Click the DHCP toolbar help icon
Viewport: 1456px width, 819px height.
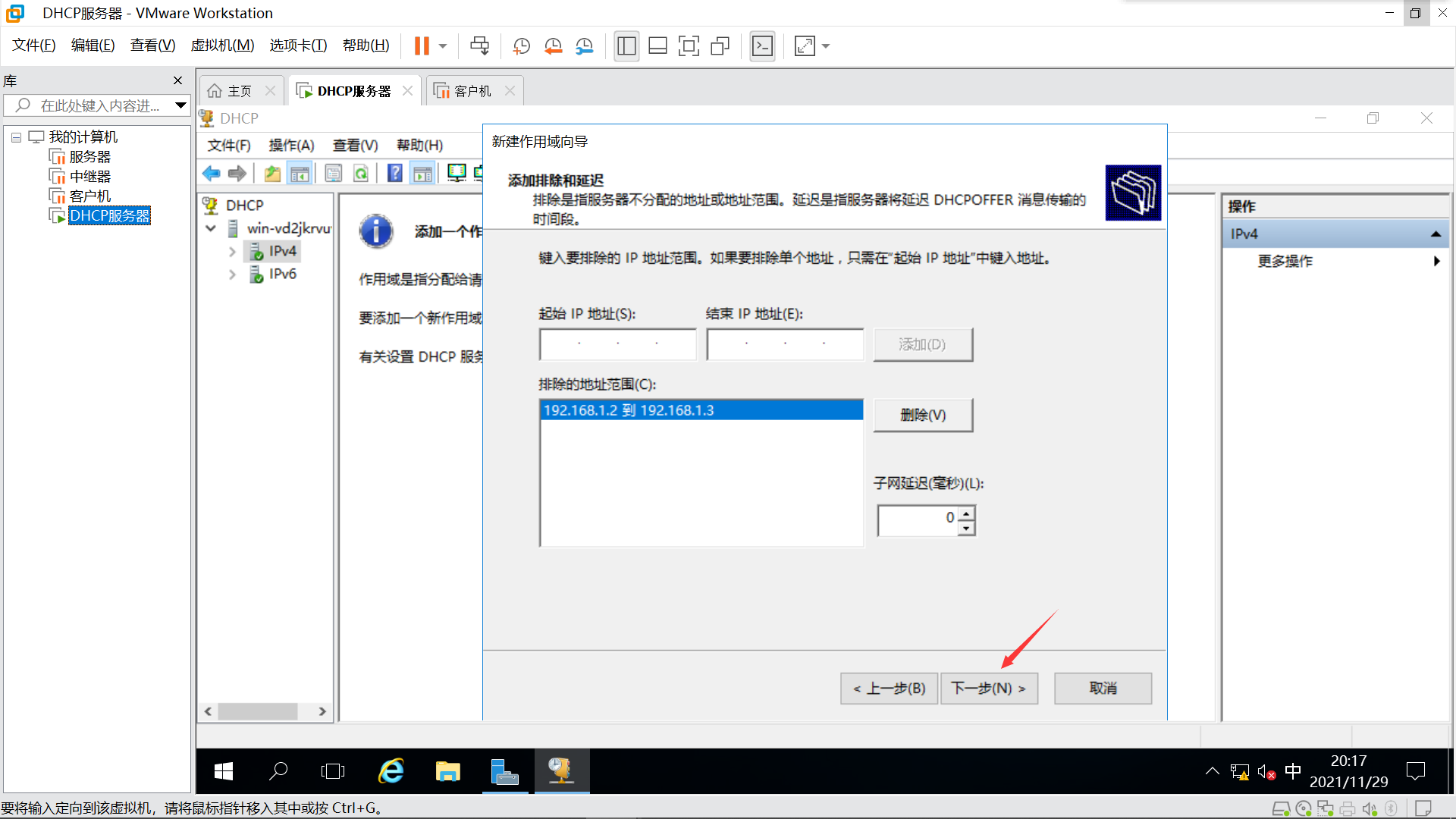[394, 174]
